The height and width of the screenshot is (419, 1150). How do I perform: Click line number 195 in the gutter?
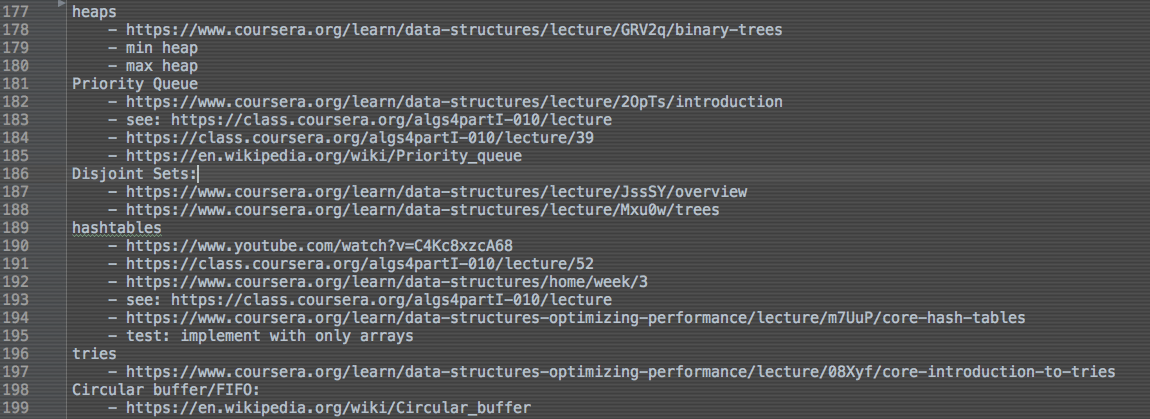(x=32, y=336)
